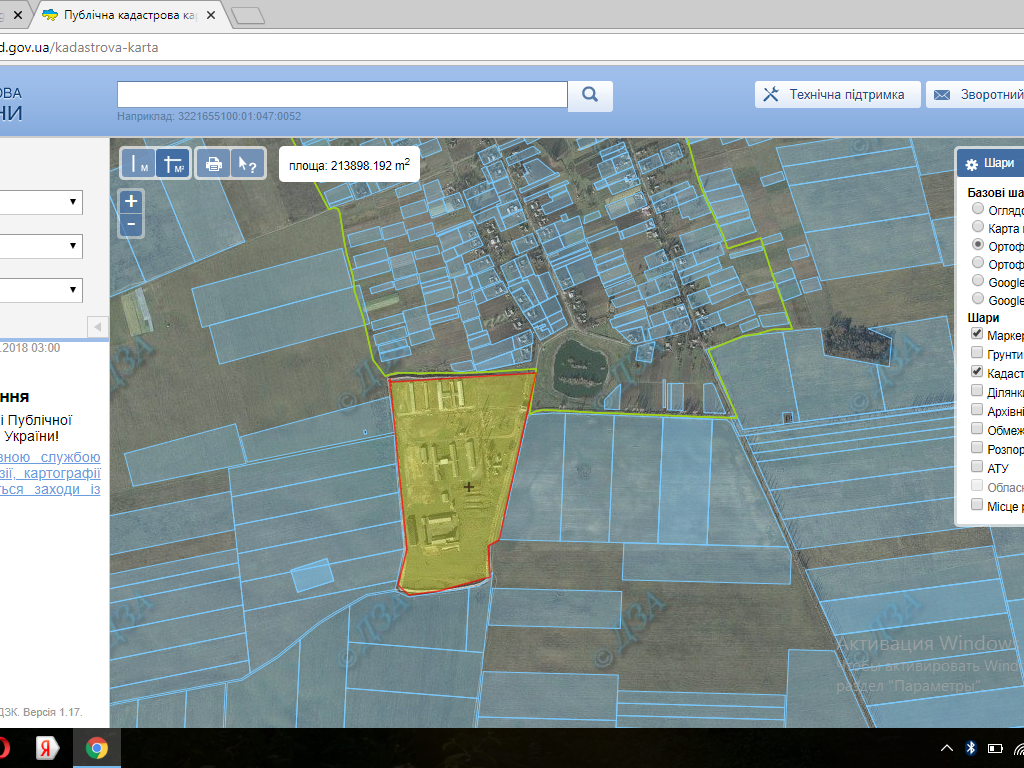Select the Карта base layer radio button
Screen dimensions: 1024x768
[x=977, y=227]
